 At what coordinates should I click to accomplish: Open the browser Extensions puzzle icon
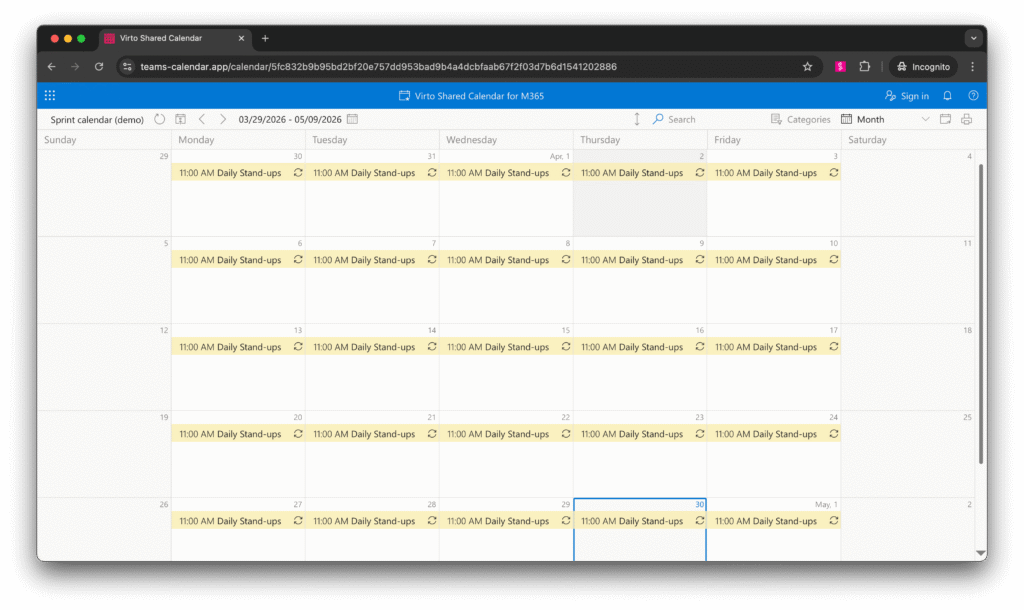[865, 67]
